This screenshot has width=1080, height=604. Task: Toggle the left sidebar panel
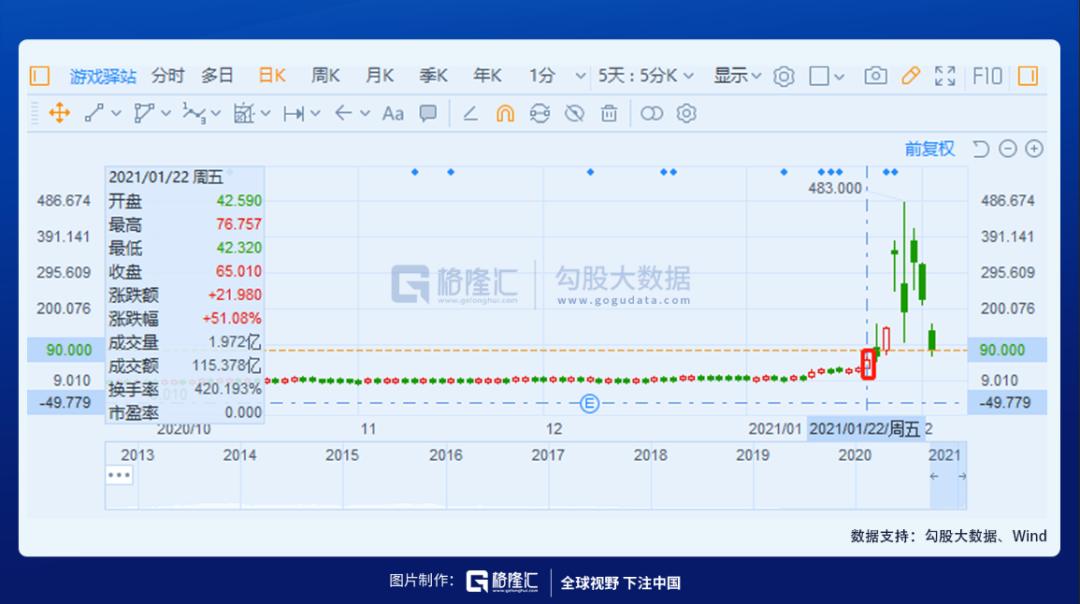[x=39, y=76]
